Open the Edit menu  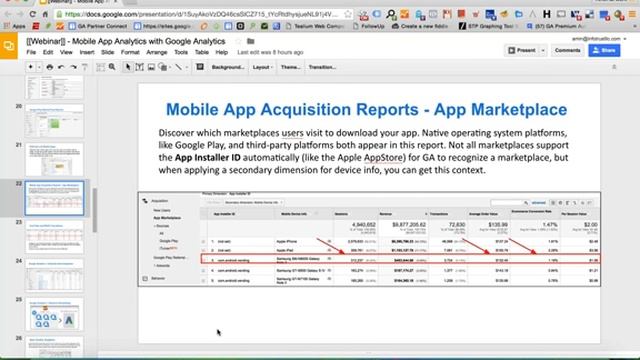point(48,52)
